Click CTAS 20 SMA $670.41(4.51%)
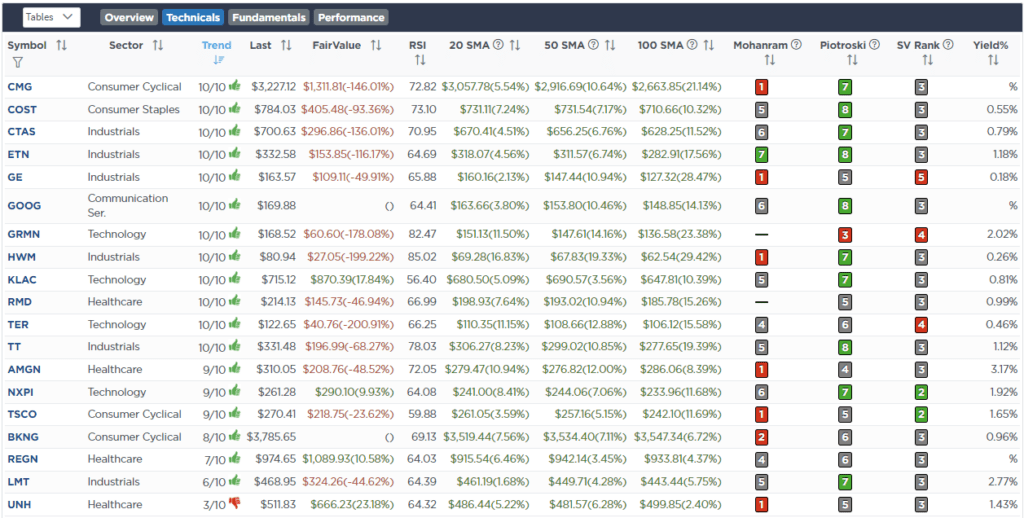Screen dimensions: 1024x518 (x=490, y=132)
